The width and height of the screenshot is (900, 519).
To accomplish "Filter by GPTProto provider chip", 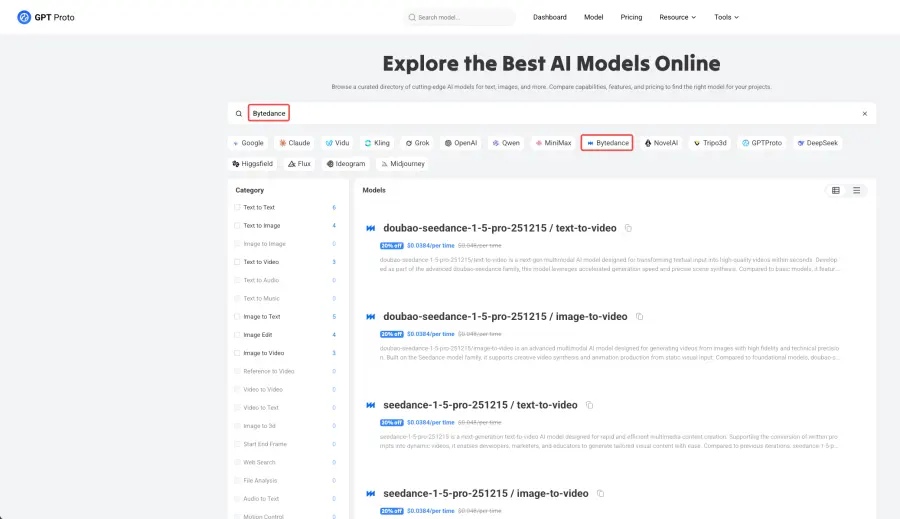I will pos(762,143).
